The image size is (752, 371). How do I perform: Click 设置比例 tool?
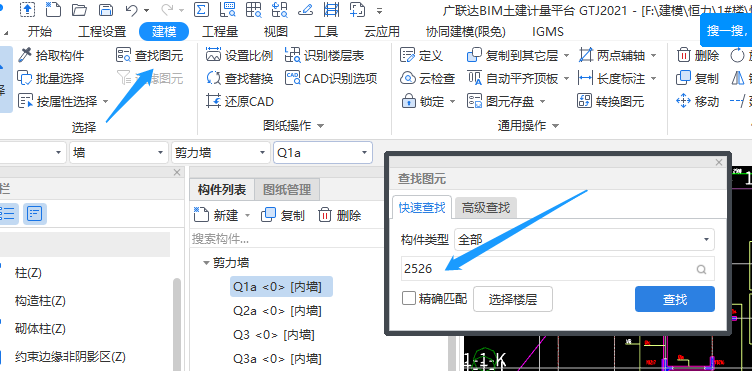coord(239,56)
